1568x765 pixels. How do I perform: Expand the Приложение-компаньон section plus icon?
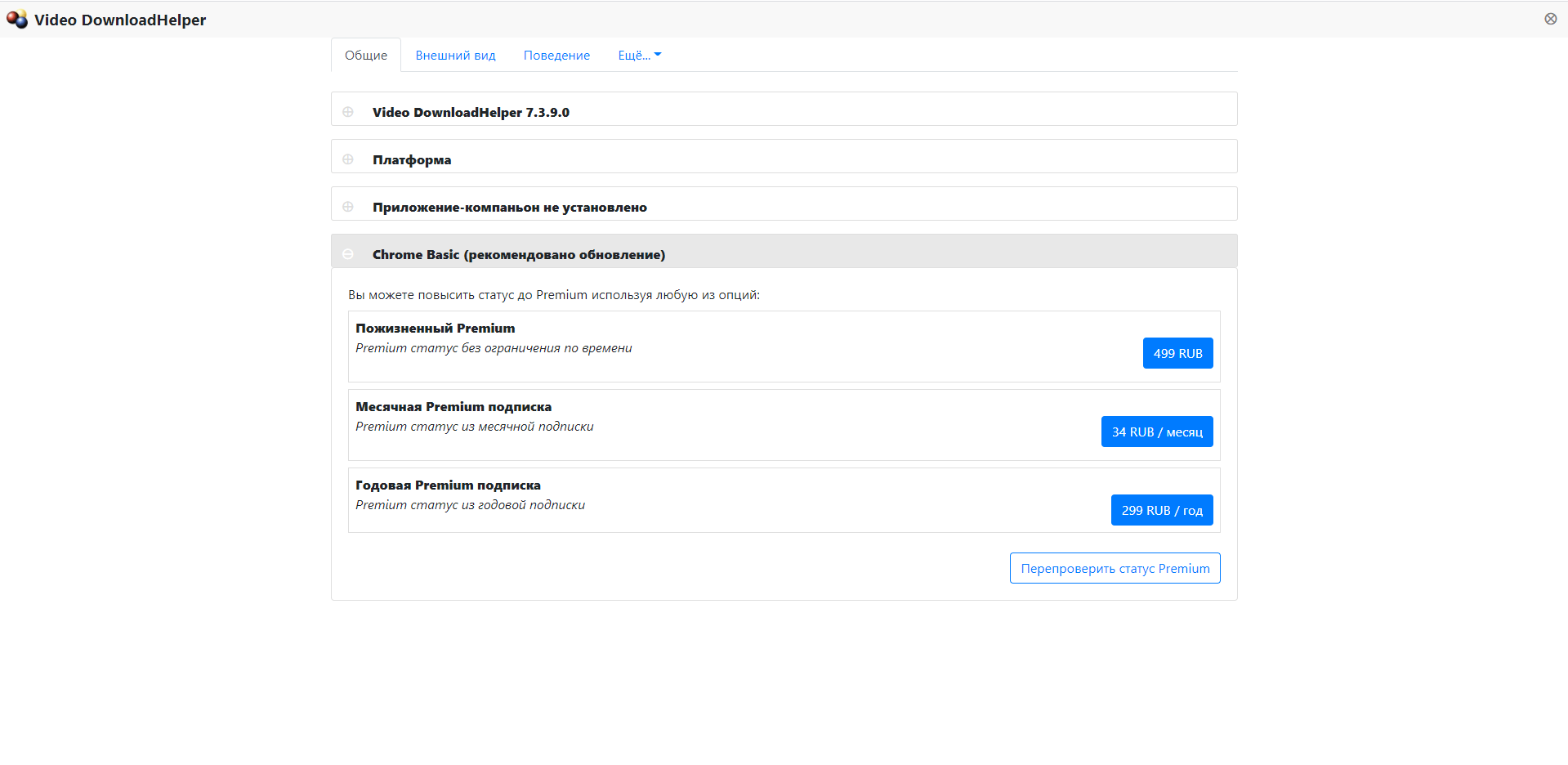[x=348, y=207]
